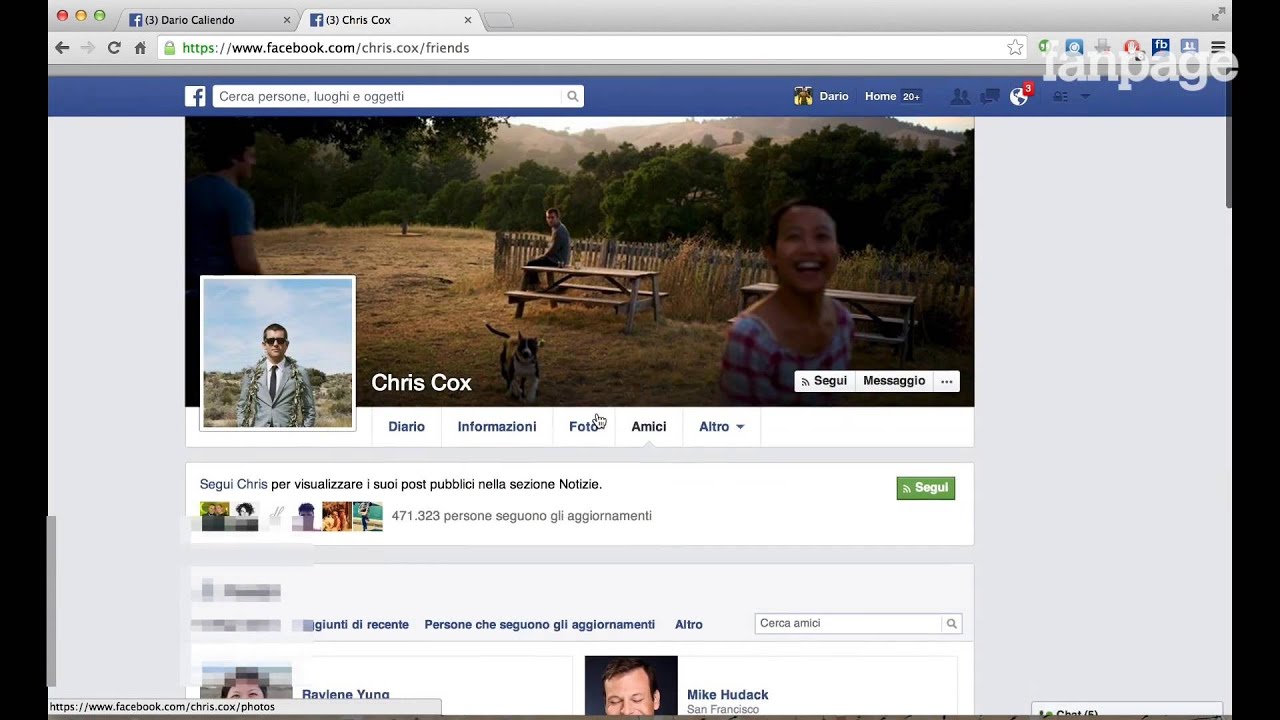
Task: Reload the page with the refresh icon
Action: click(114, 48)
